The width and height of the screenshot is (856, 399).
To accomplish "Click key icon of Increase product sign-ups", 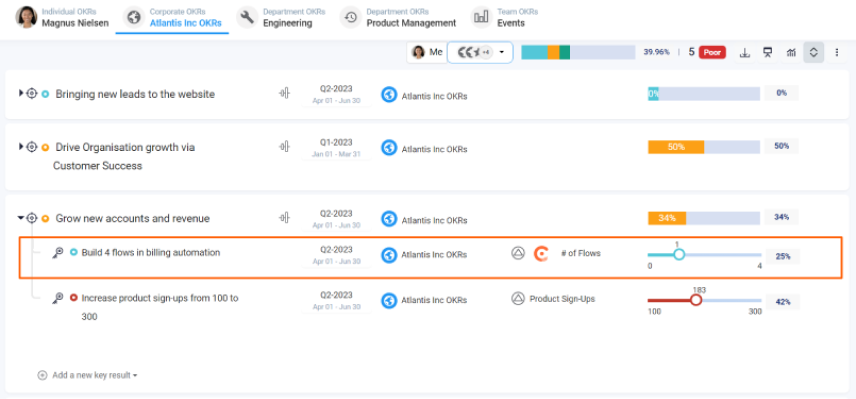I will 57,298.
